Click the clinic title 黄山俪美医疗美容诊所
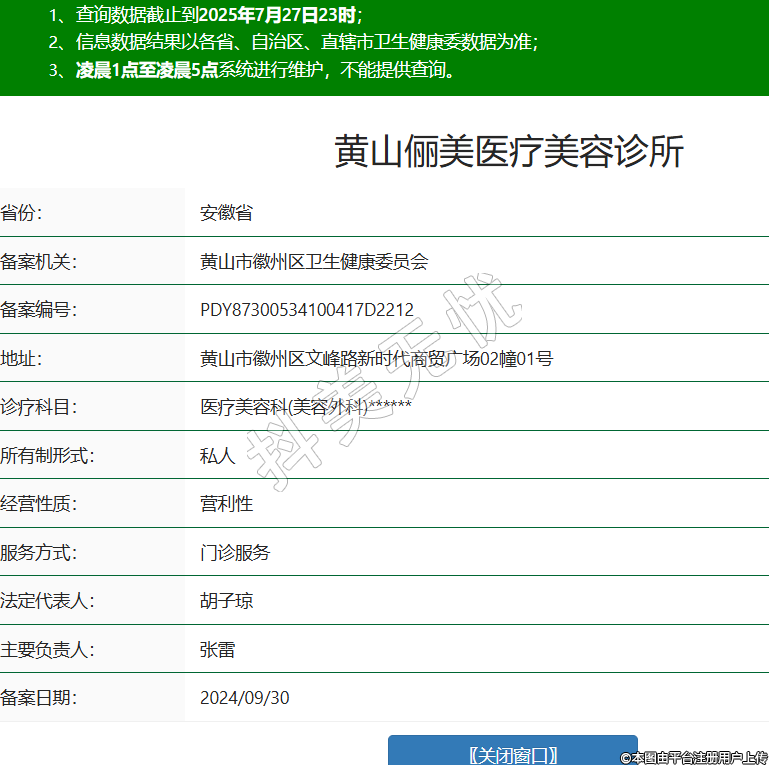 (509, 152)
